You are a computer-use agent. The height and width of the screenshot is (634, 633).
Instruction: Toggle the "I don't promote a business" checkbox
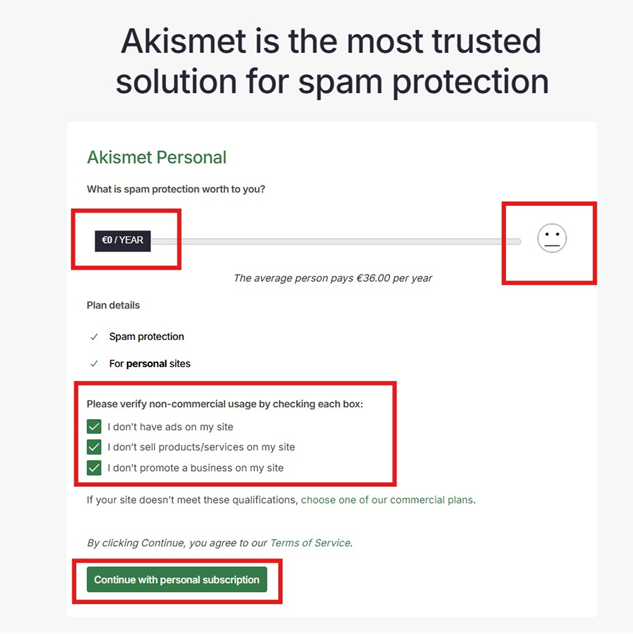94,468
